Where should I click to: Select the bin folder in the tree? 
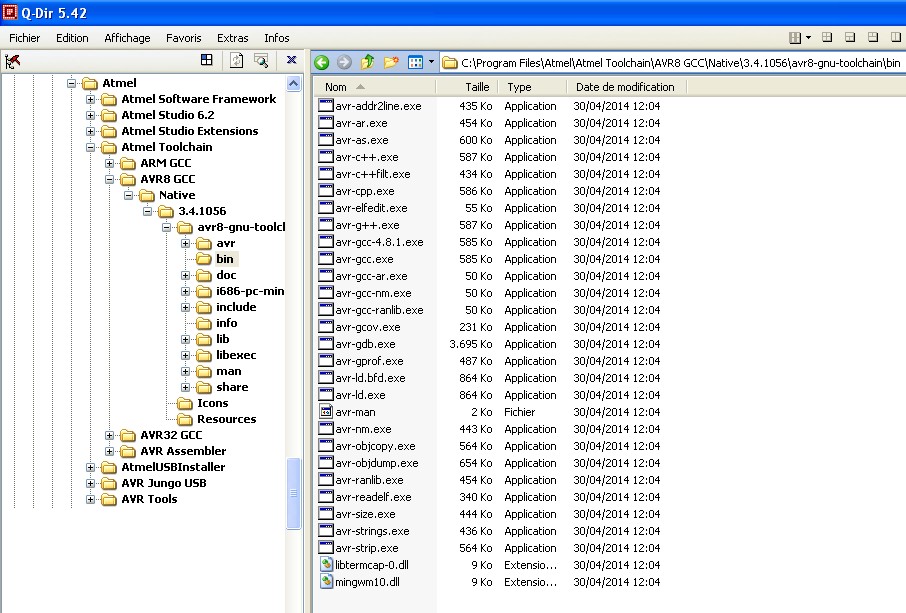225,259
